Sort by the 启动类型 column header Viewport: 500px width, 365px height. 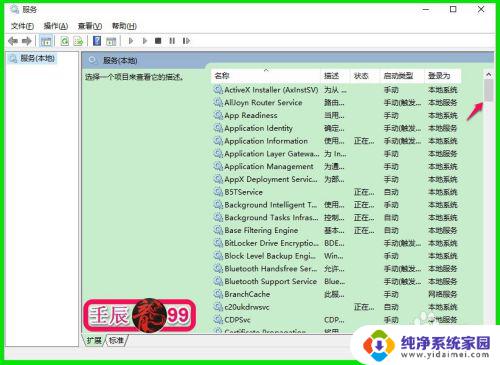click(402, 76)
